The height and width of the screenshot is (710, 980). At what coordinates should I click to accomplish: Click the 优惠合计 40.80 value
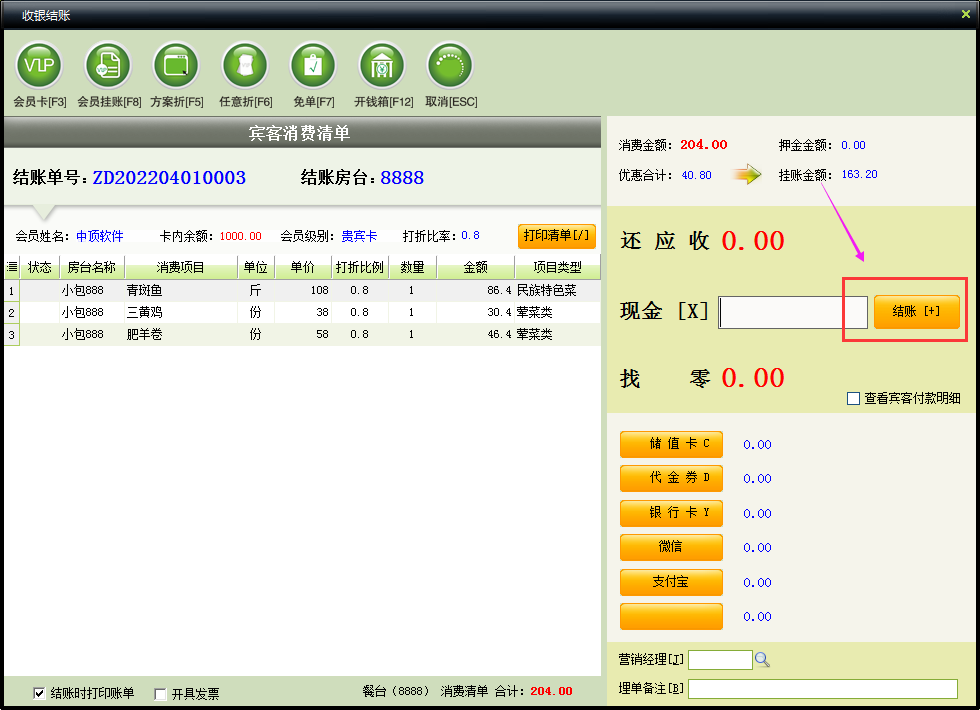click(x=696, y=175)
